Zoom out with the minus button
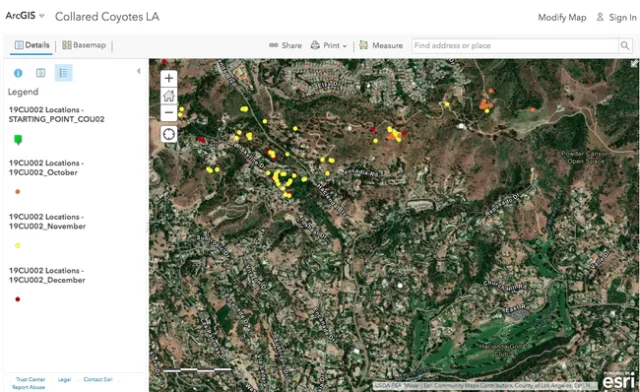 169,112
